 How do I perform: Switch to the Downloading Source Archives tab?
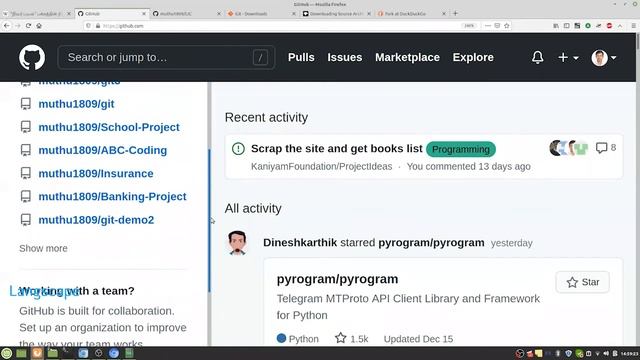pyautogui.click(x=337, y=13)
